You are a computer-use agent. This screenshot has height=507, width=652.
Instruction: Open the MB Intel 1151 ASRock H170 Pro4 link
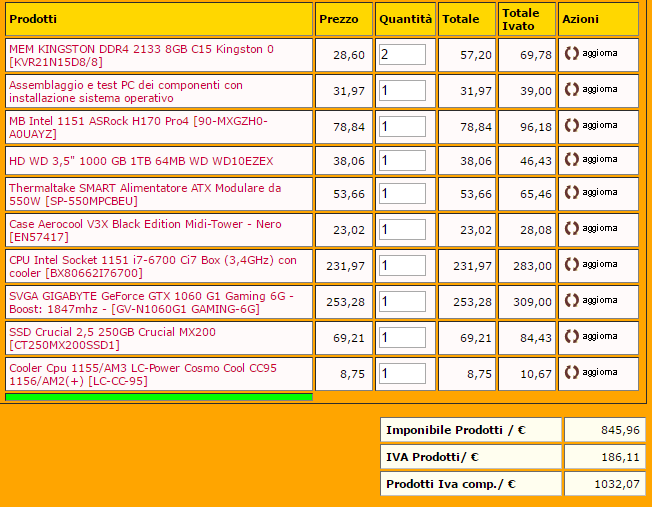[138, 127]
